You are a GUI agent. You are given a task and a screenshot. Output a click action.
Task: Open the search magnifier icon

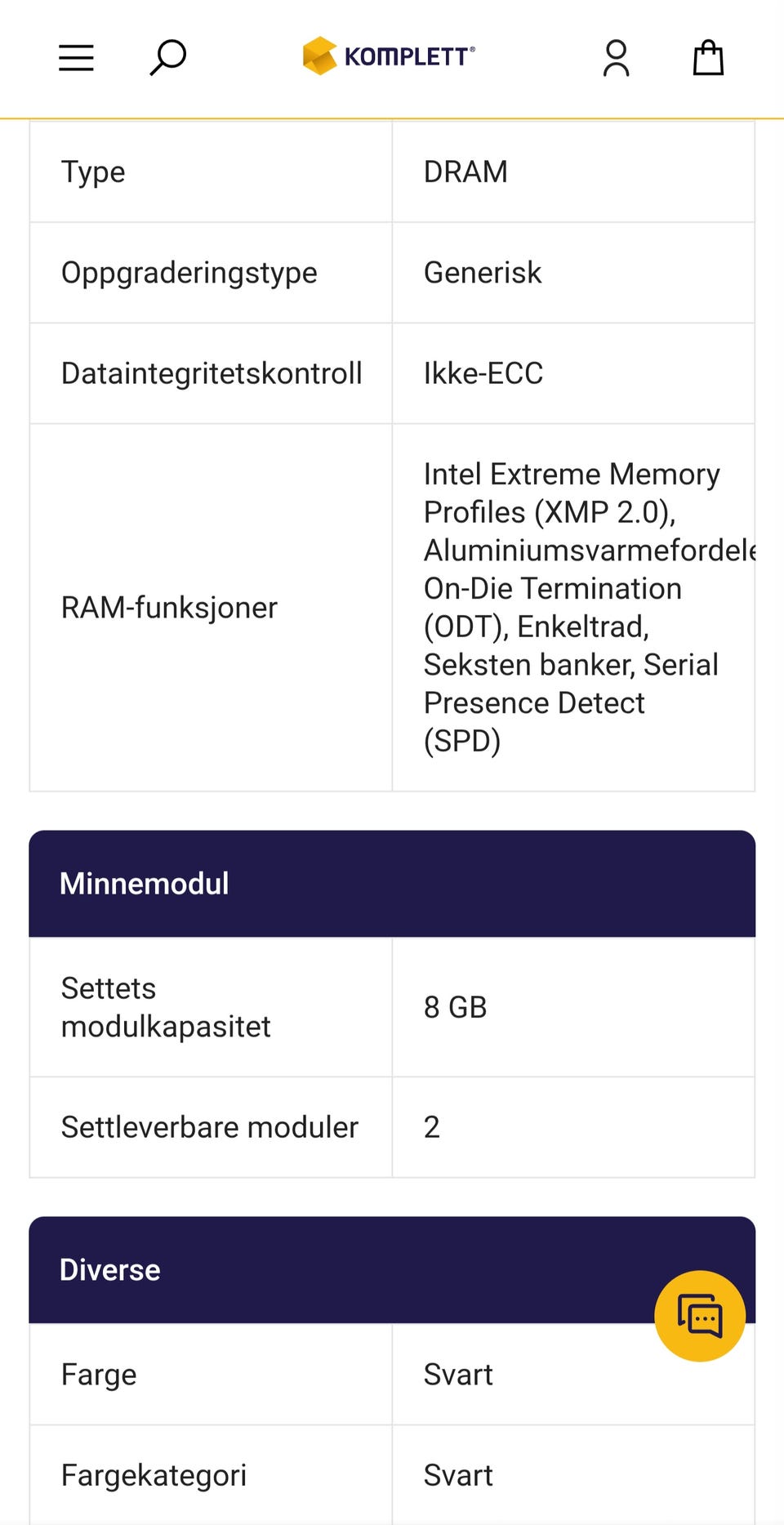pos(168,58)
